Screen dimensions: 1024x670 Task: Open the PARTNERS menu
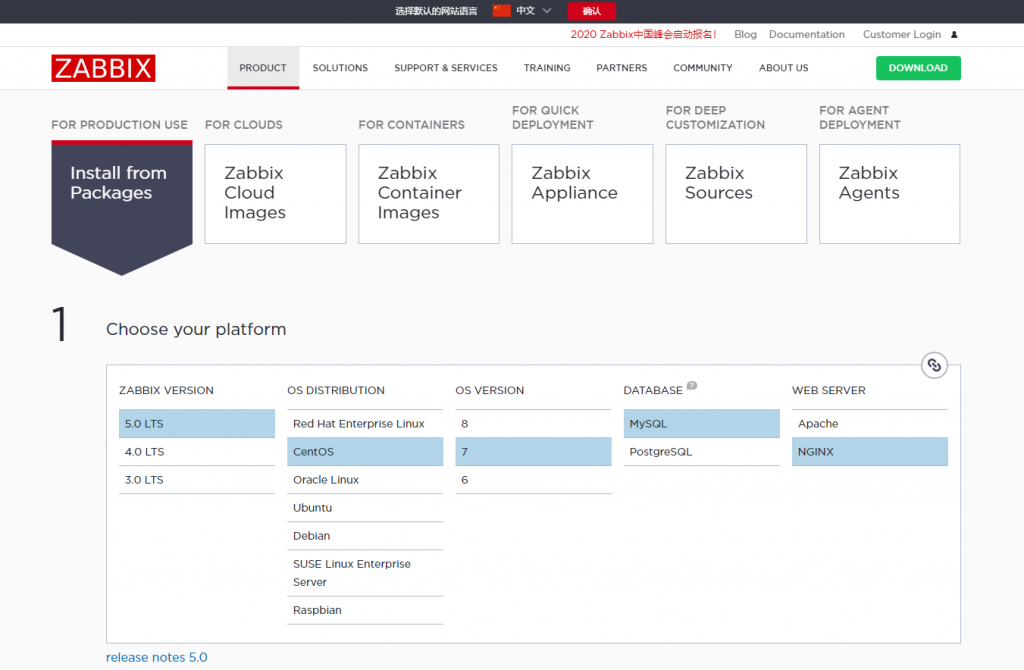(622, 68)
